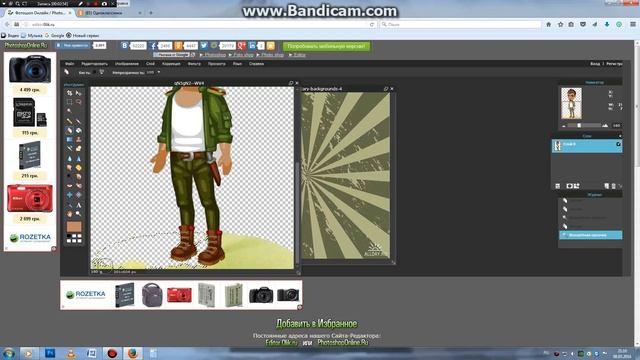Click 'Добавить в Избранное' link
640x360 pixels.
(316, 324)
